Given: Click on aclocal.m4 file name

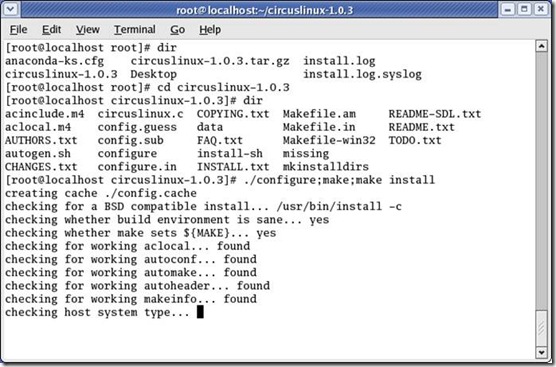Looking at the screenshot, I should coord(38,127).
